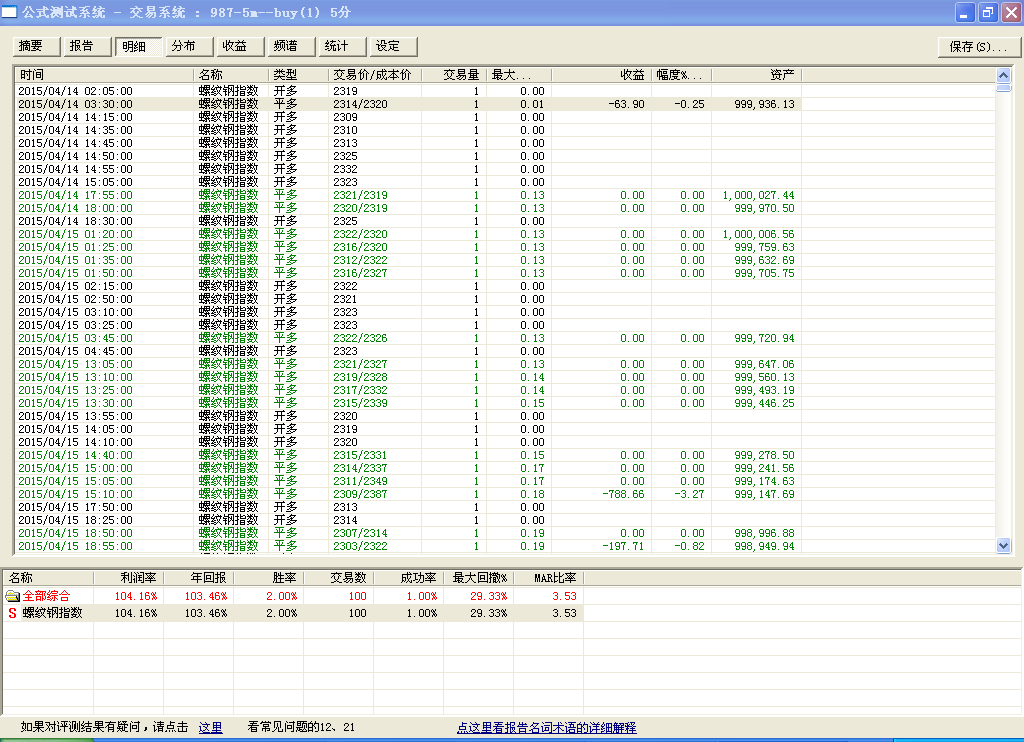Click the 胜率 column header
The height and width of the screenshot is (742, 1024).
pos(268,577)
